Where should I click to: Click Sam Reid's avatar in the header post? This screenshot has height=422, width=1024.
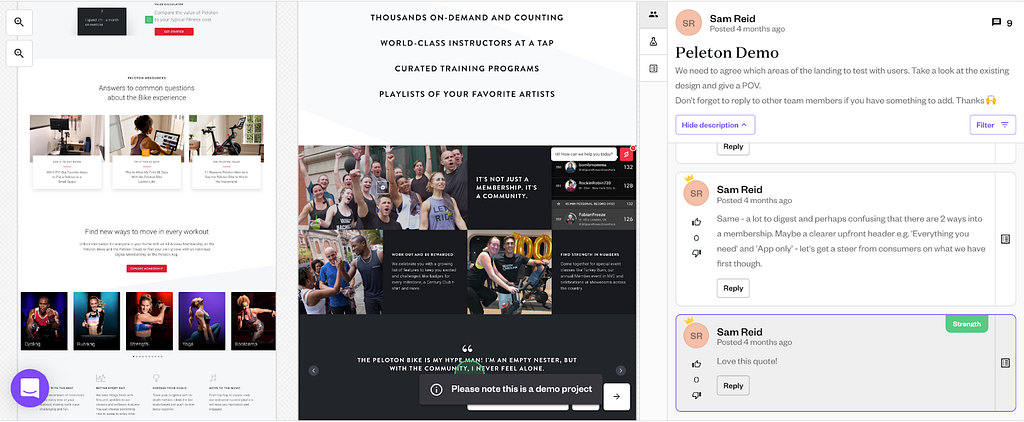point(688,23)
